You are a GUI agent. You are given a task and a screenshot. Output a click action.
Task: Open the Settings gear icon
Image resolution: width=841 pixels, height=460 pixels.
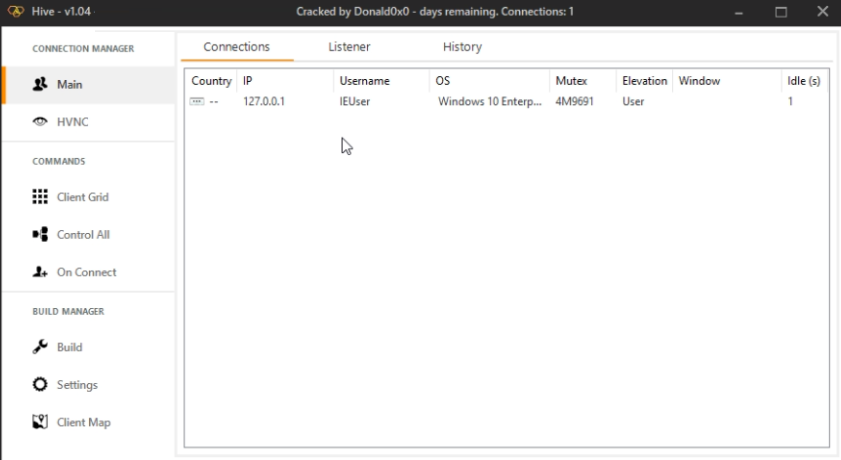40,385
